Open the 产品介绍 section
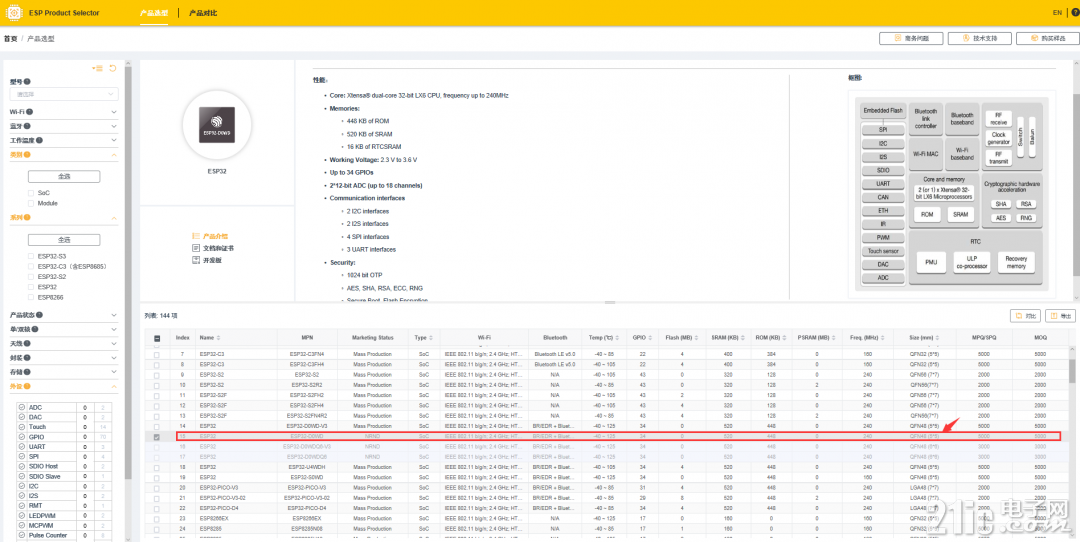Image resolution: width=1080 pixels, height=542 pixels. tap(209, 236)
